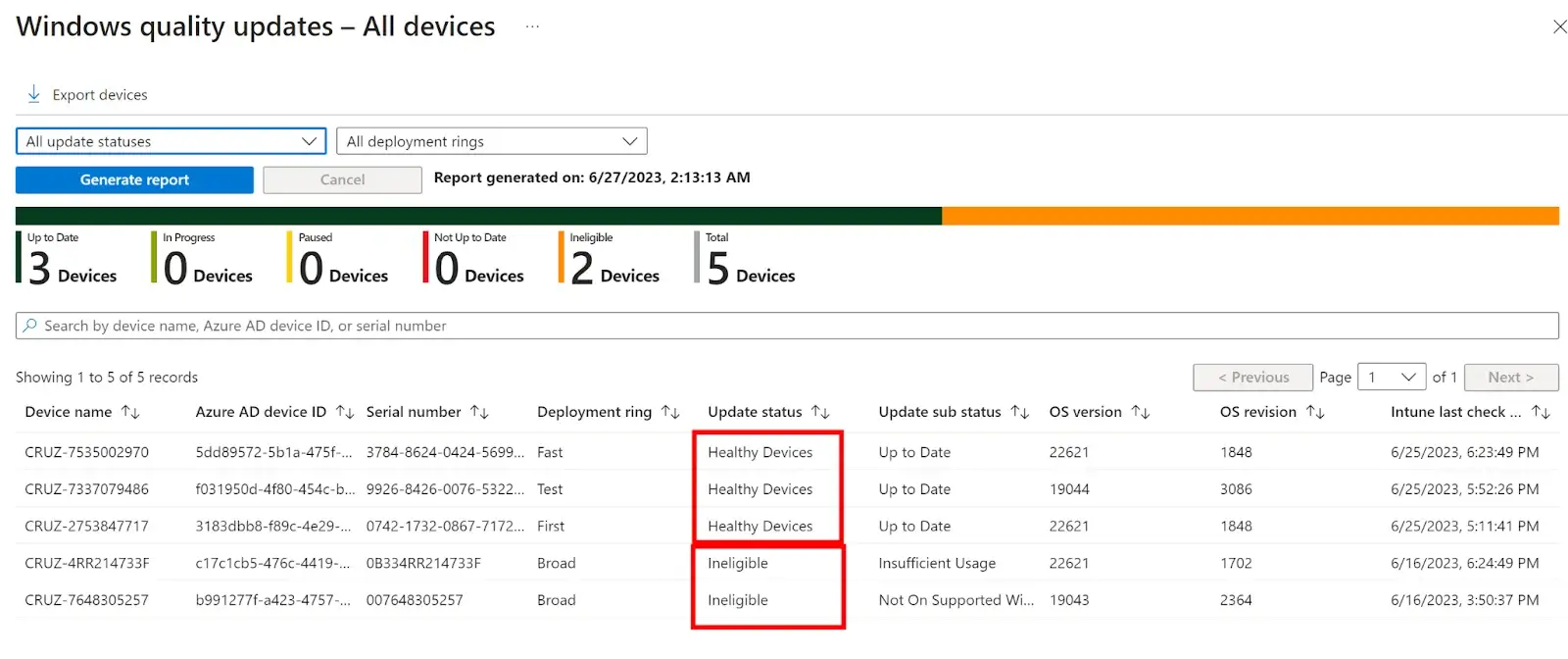Screen dimensions: 1568x659
Task: Click OS revision 3086
Action: click(x=1236, y=489)
